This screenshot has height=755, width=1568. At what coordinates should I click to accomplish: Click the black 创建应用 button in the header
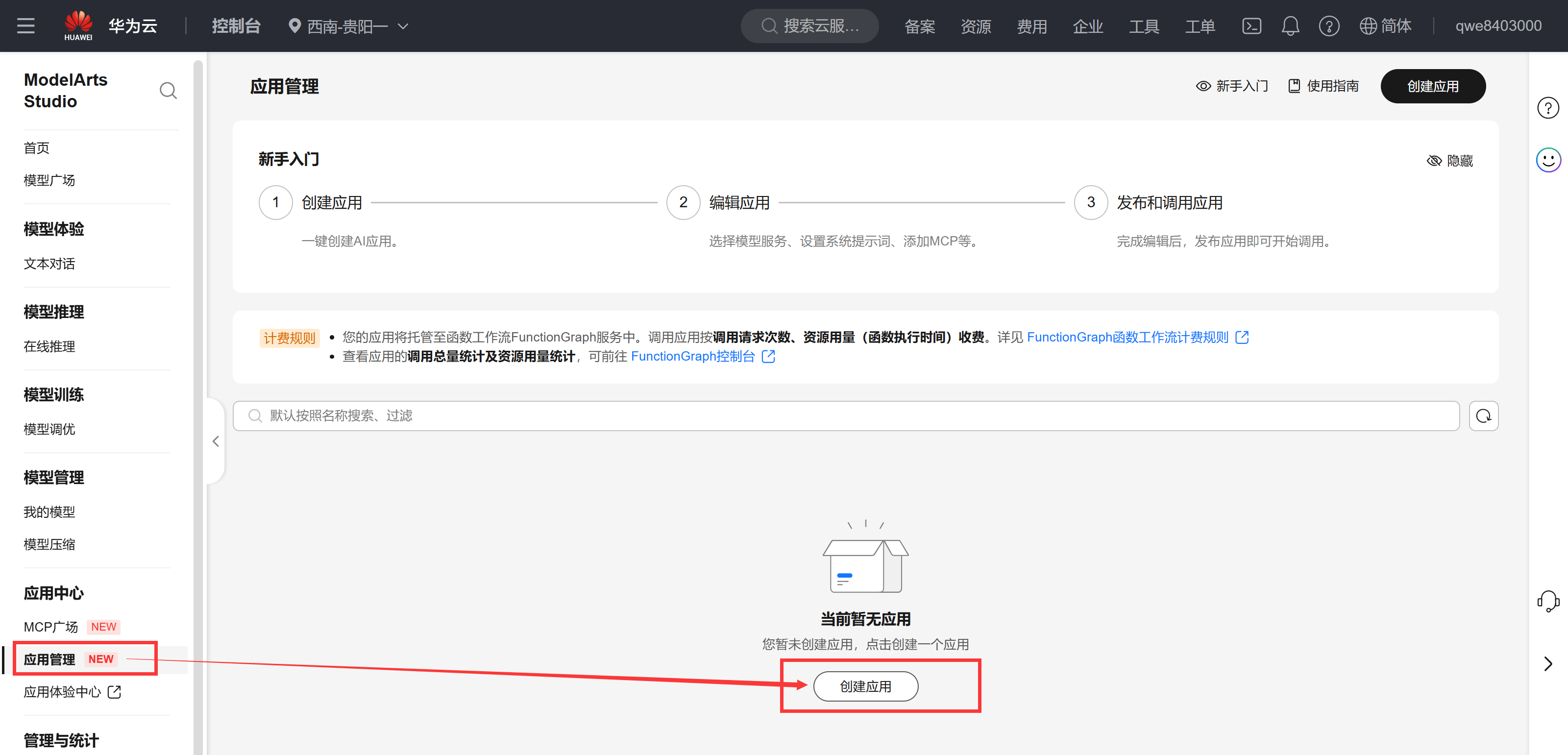point(1432,86)
